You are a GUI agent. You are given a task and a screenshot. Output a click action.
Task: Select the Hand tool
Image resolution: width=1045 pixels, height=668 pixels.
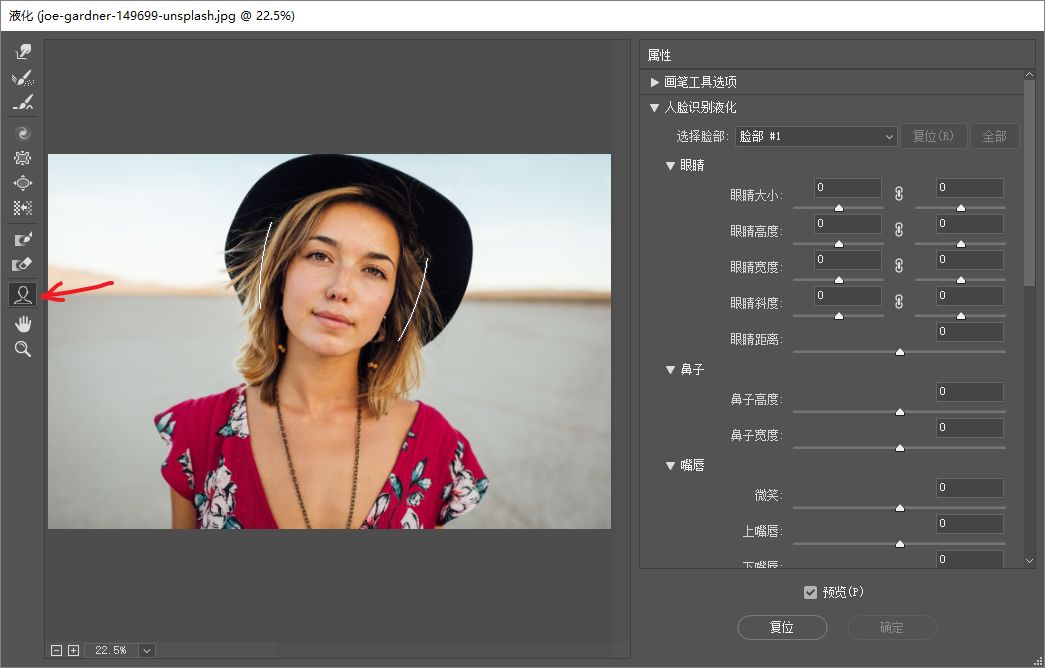point(22,322)
